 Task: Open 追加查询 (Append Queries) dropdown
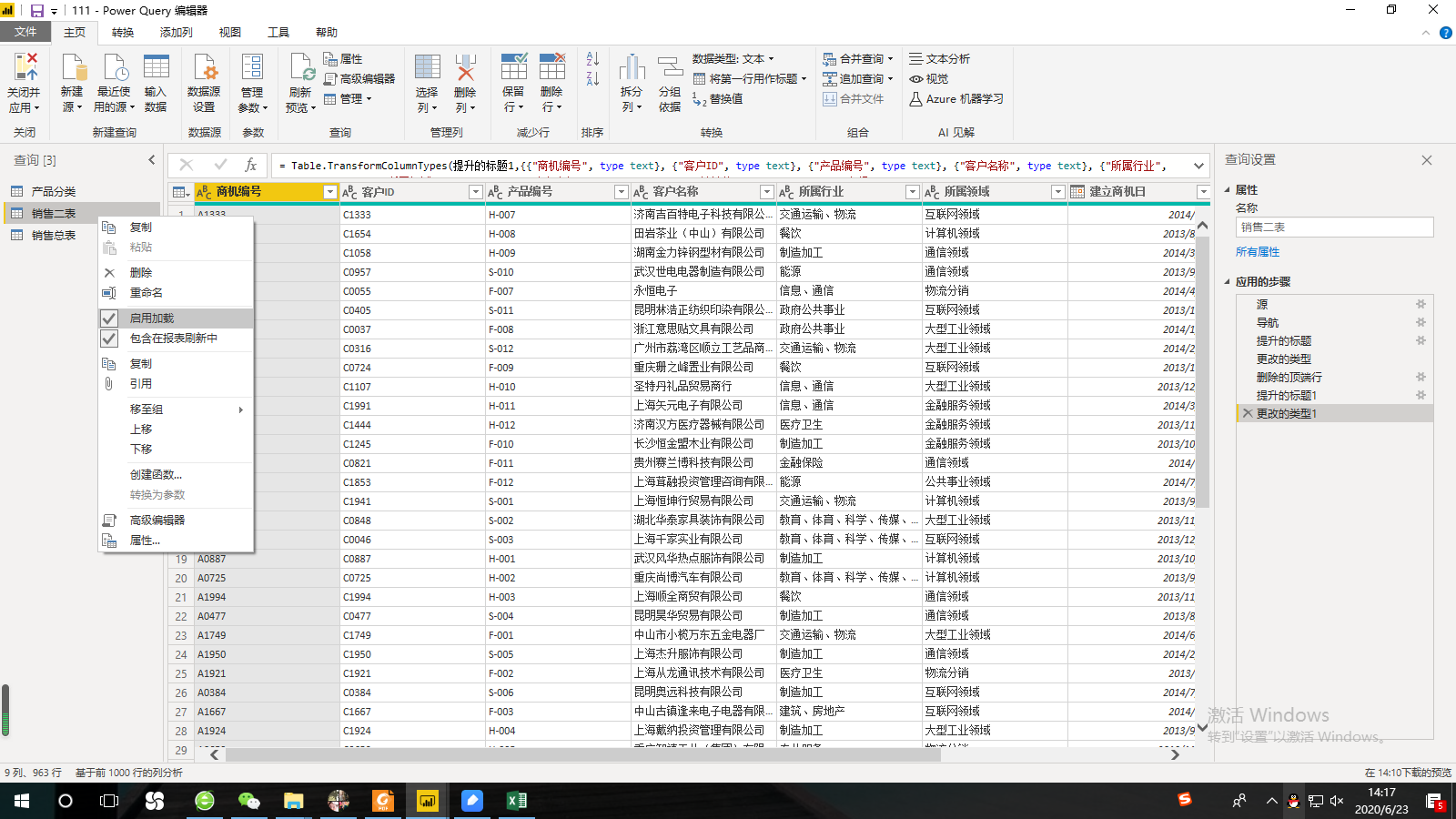858,79
